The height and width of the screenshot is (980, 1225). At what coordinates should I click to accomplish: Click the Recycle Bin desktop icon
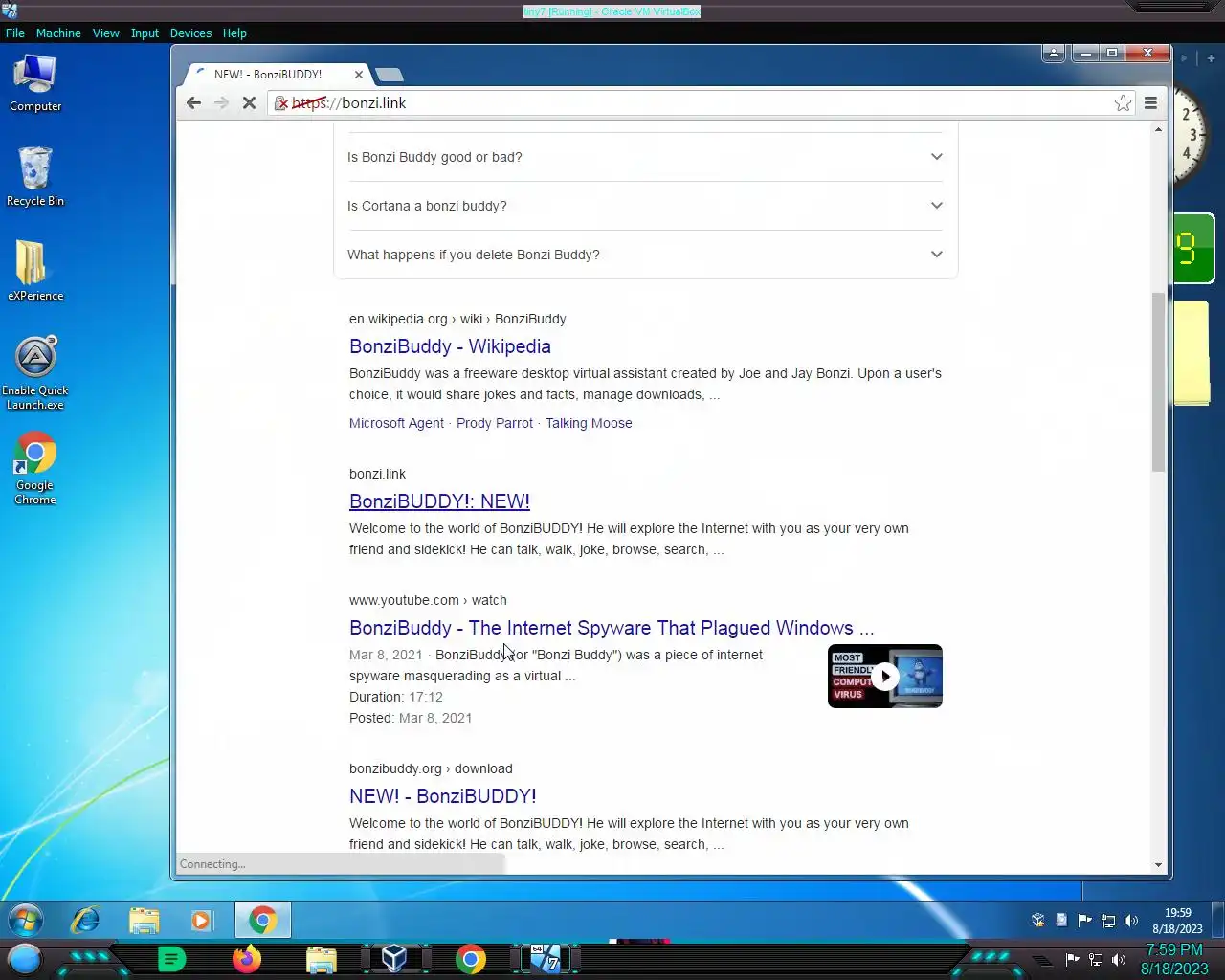[x=35, y=177]
